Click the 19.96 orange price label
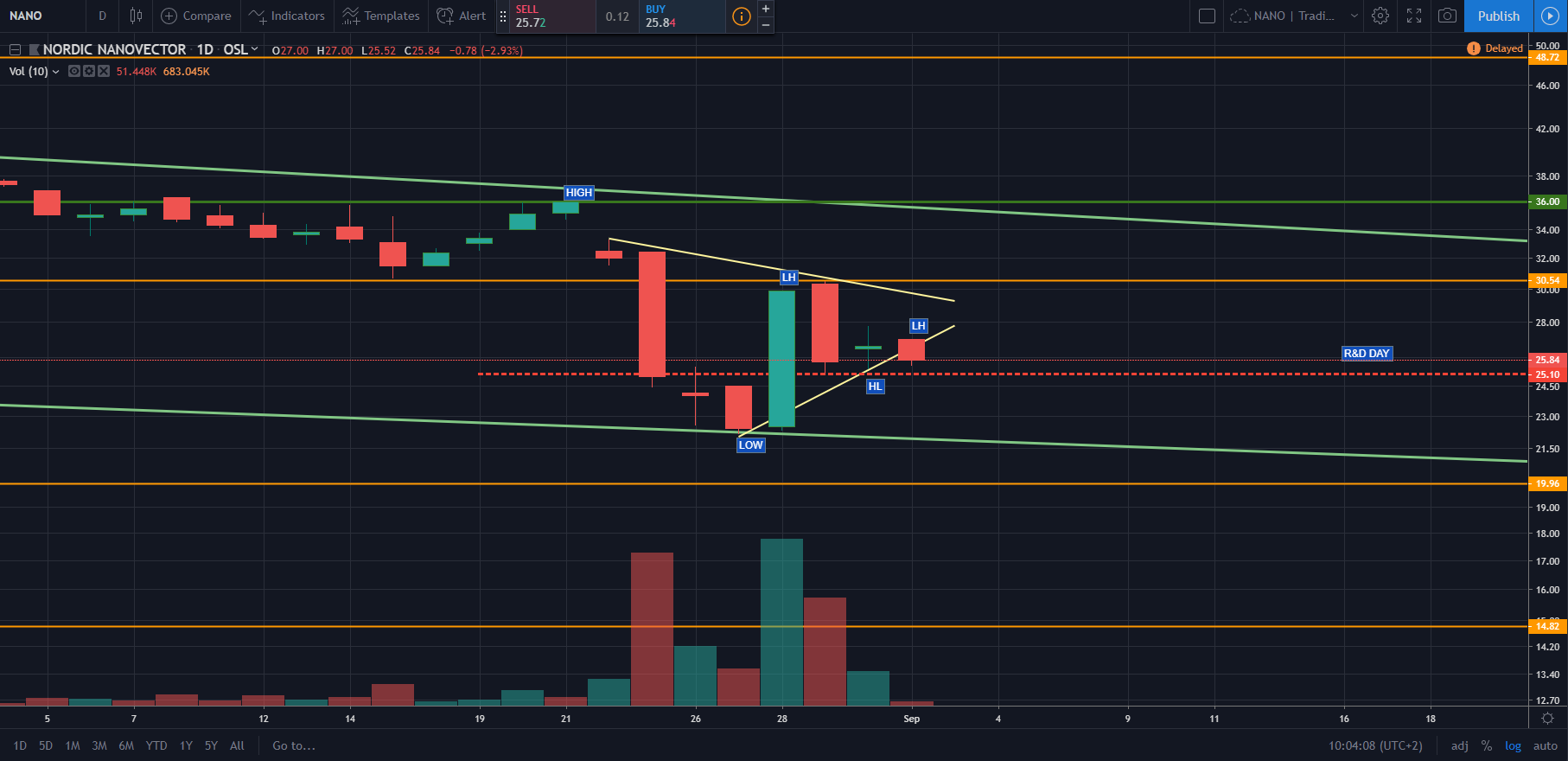1568x761 pixels. [1547, 483]
